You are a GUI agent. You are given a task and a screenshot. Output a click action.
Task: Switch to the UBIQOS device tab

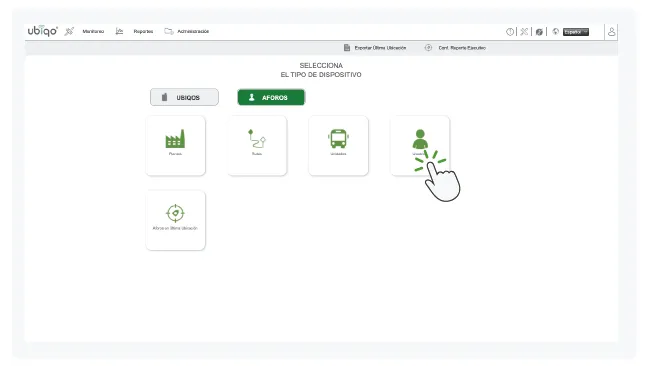coord(184,97)
